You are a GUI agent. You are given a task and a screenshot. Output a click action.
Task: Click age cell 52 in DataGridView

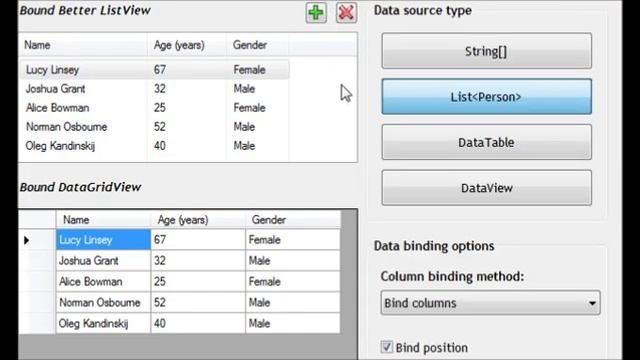(x=198, y=302)
